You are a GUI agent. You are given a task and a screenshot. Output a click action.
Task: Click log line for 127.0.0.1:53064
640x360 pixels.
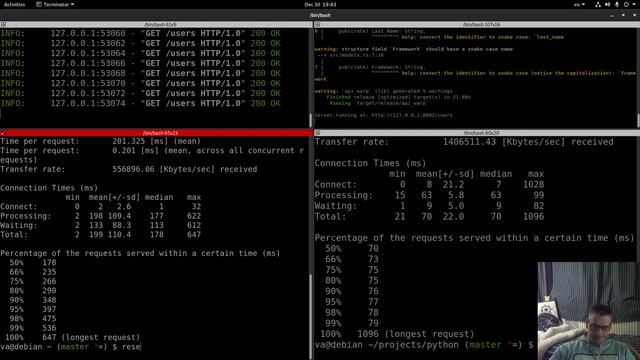click(x=140, y=53)
